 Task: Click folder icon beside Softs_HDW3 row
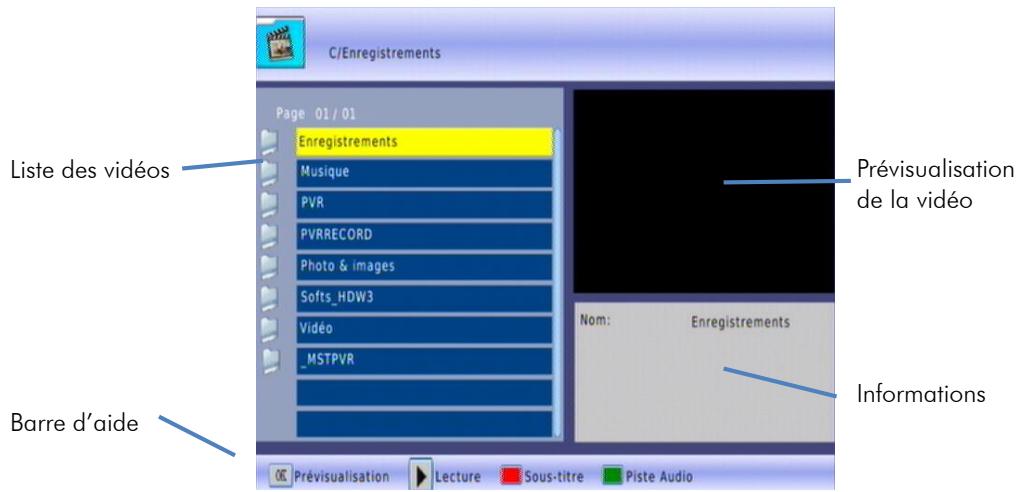coord(269,297)
